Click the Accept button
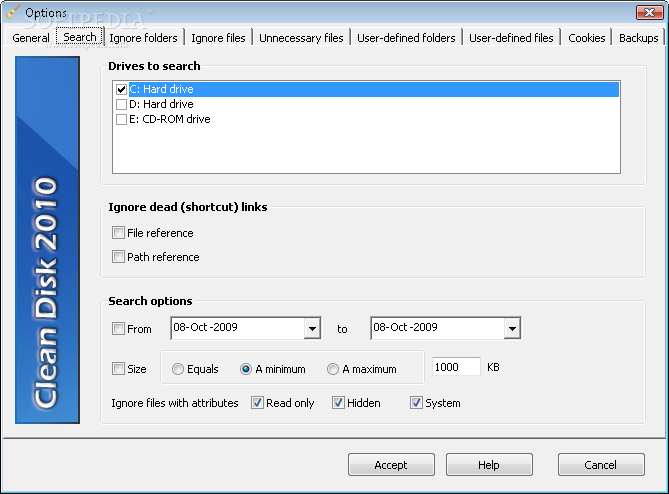 391,465
